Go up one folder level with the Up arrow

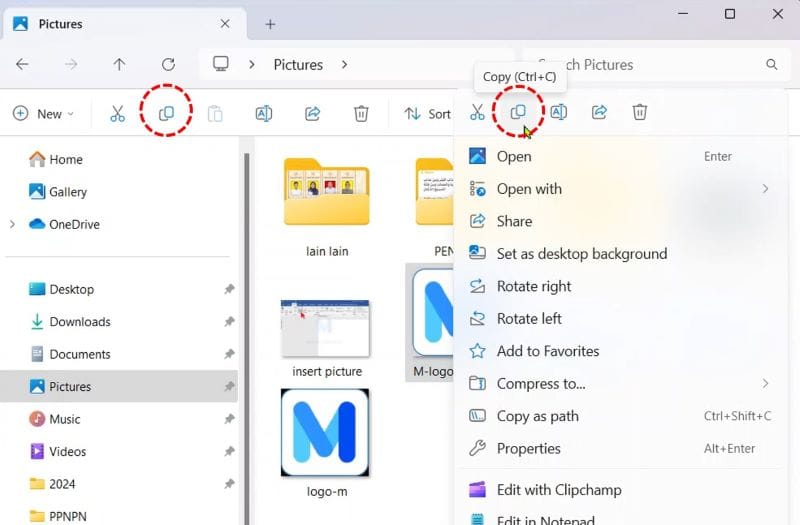tap(119, 64)
